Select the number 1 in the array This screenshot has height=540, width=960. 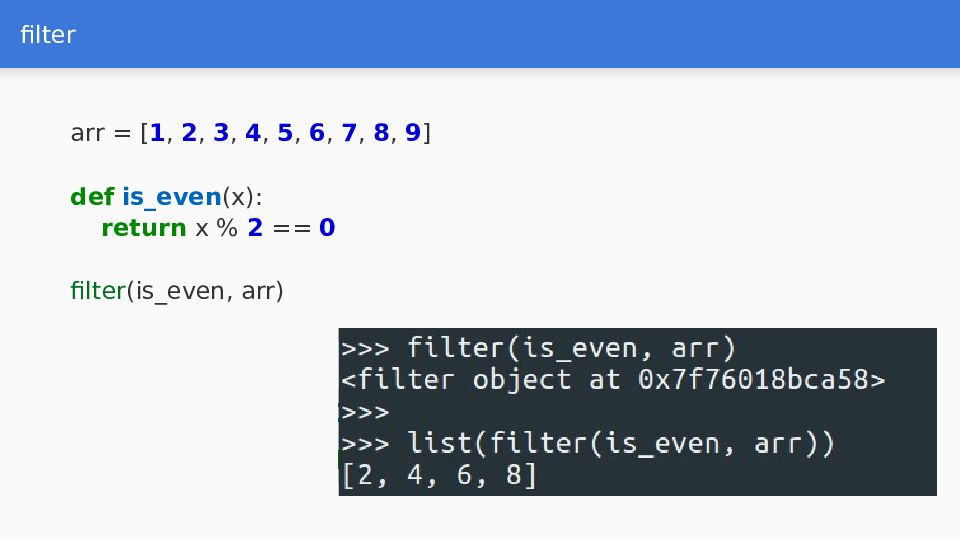coord(157,133)
